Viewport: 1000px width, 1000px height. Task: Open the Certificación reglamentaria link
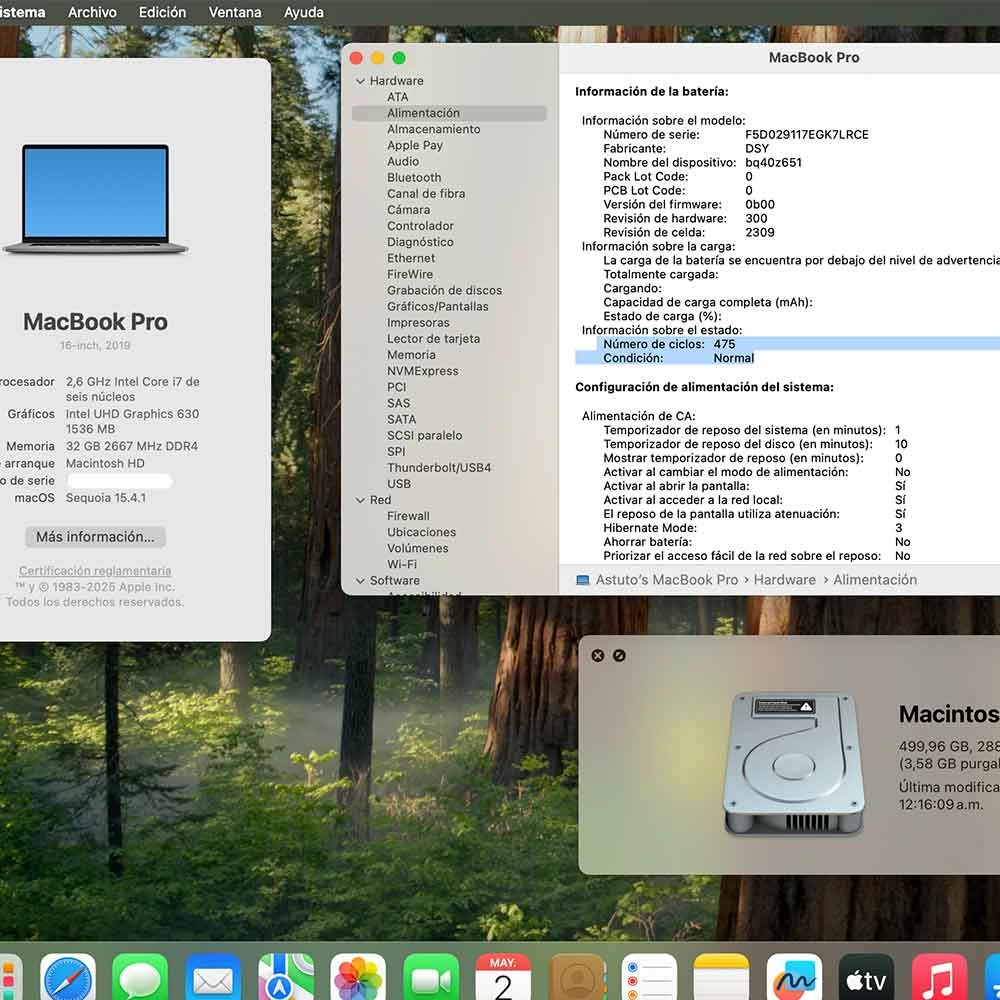coord(95,571)
